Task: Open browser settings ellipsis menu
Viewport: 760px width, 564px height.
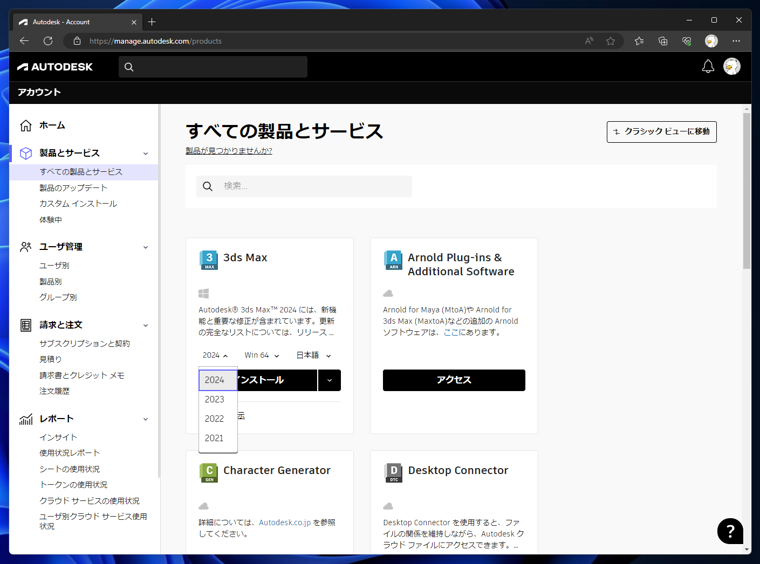Action: [736, 41]
